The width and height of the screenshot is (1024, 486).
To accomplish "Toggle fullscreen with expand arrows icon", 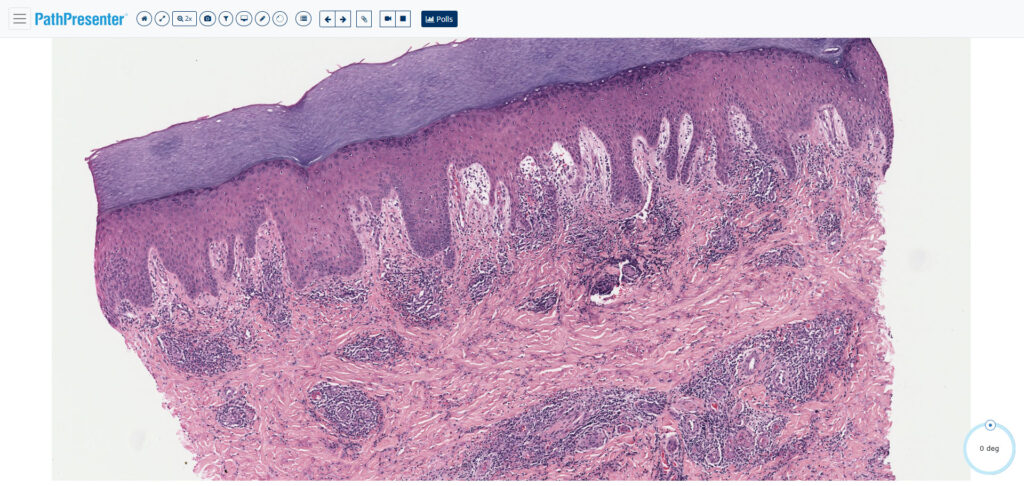I will click(x=162, y=19).
